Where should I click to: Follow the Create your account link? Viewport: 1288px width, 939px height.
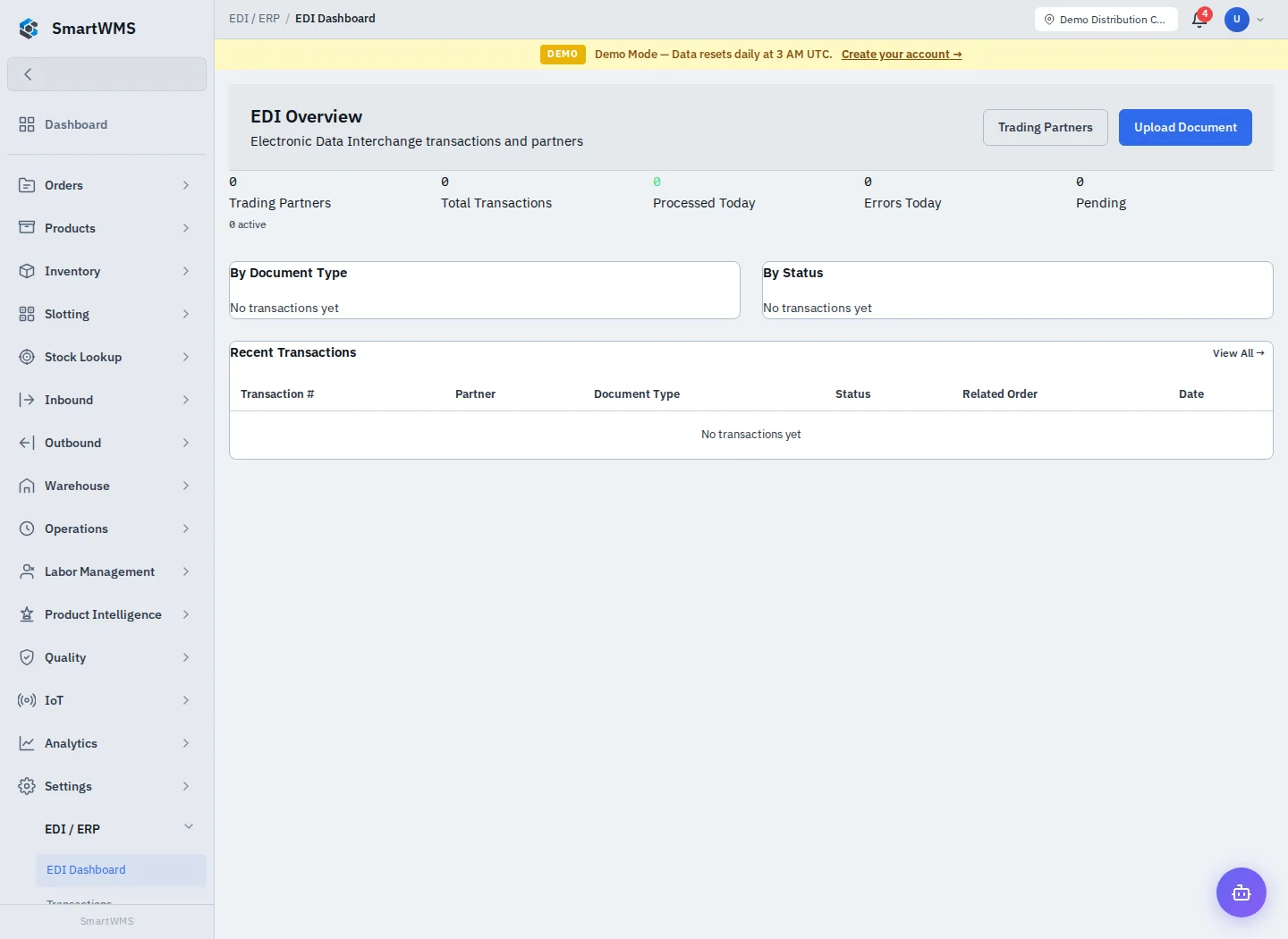click(x=902, y=55)
